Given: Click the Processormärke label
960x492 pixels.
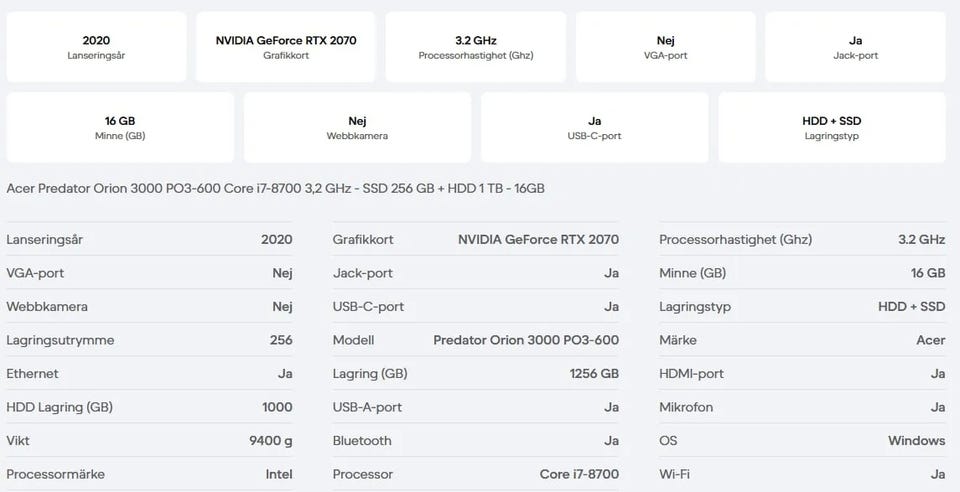Looking at the screenshot, I should pos(55,474).
